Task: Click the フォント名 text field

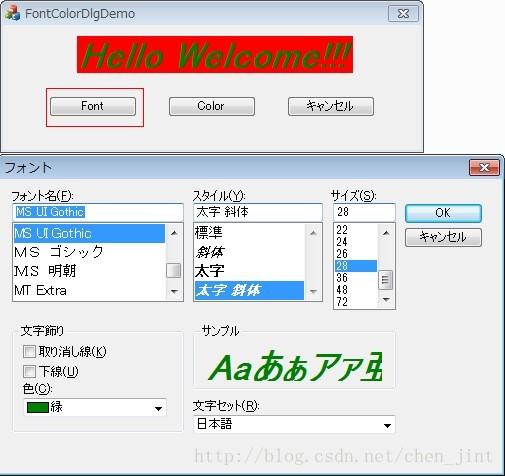Action: [98, 212]
